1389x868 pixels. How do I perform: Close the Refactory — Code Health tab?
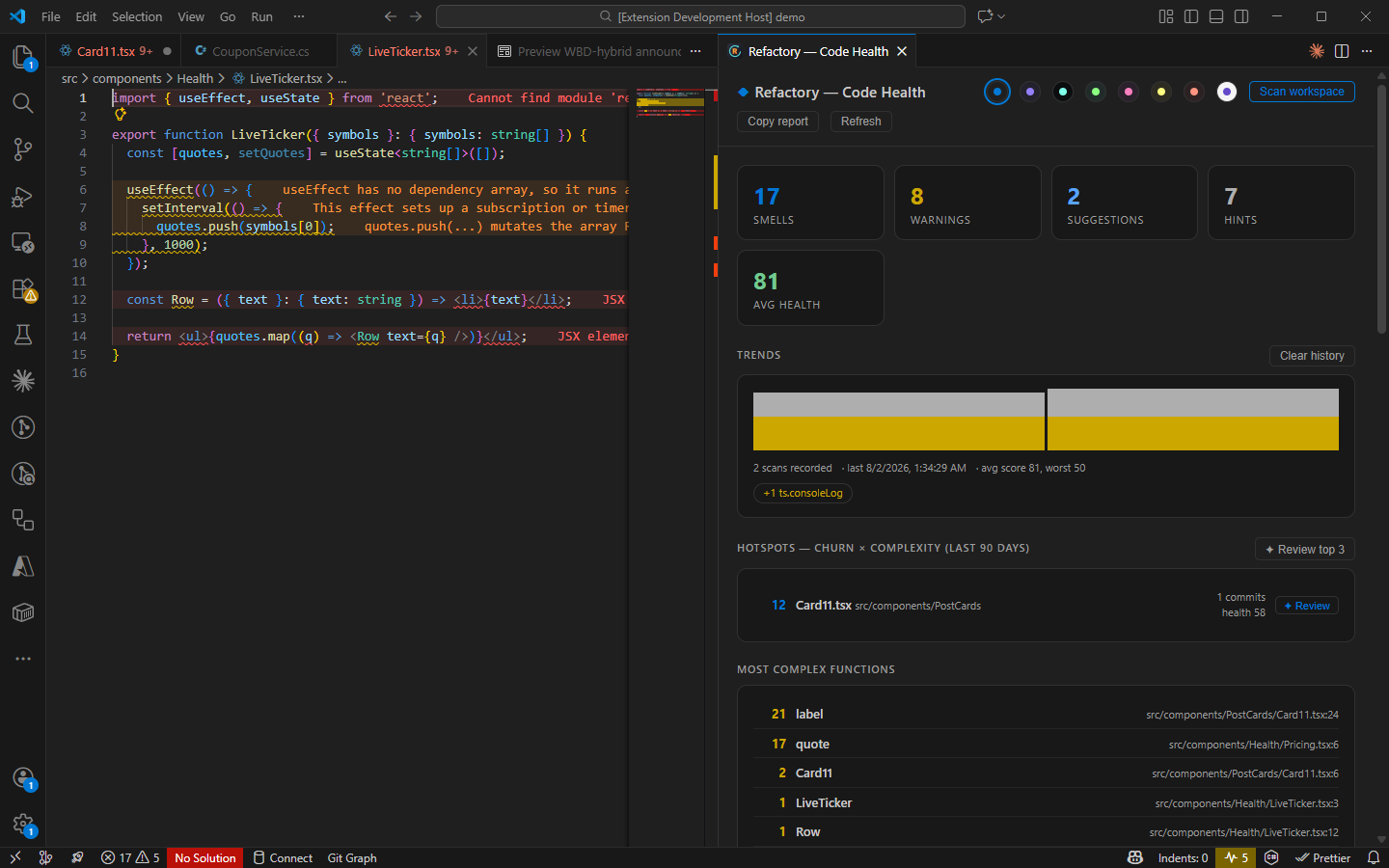click(902, 51)
